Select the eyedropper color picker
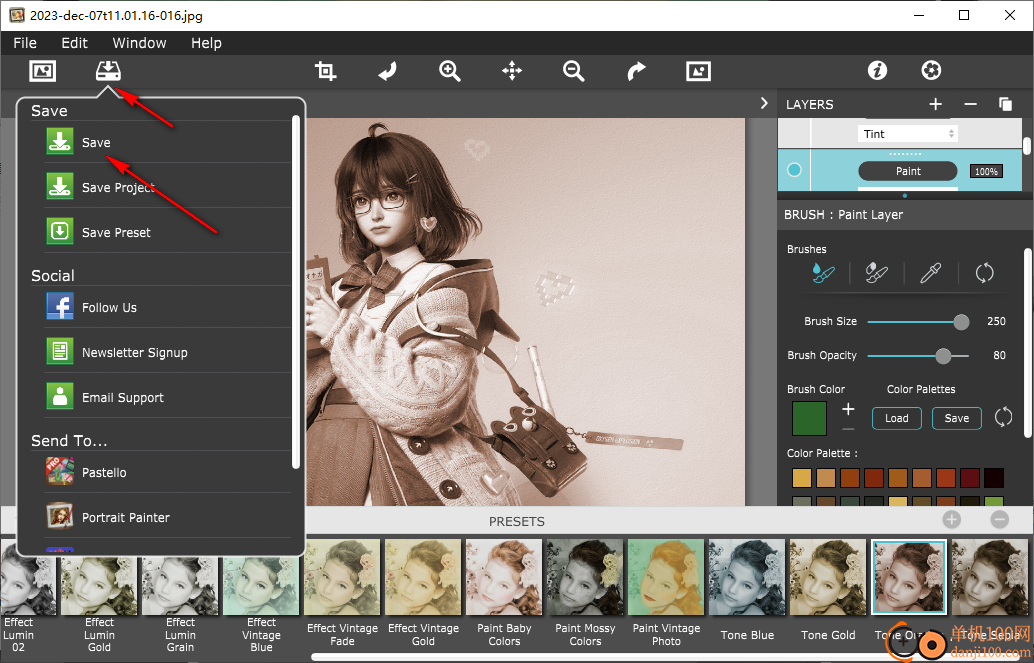Screen dimensions: 1034x663 coord(930,272)
